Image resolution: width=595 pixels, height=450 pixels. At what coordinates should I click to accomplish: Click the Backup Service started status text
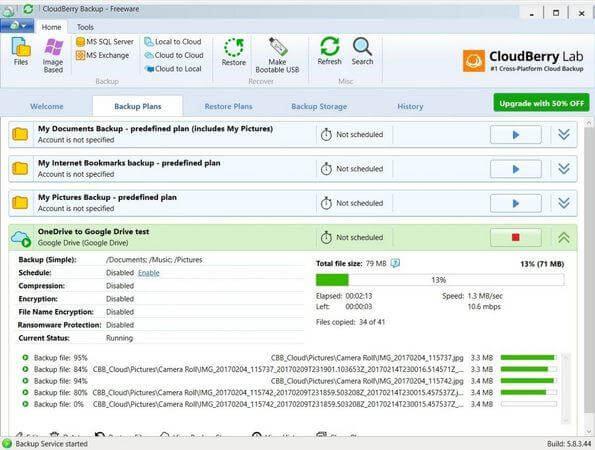(x=51, y=444)
